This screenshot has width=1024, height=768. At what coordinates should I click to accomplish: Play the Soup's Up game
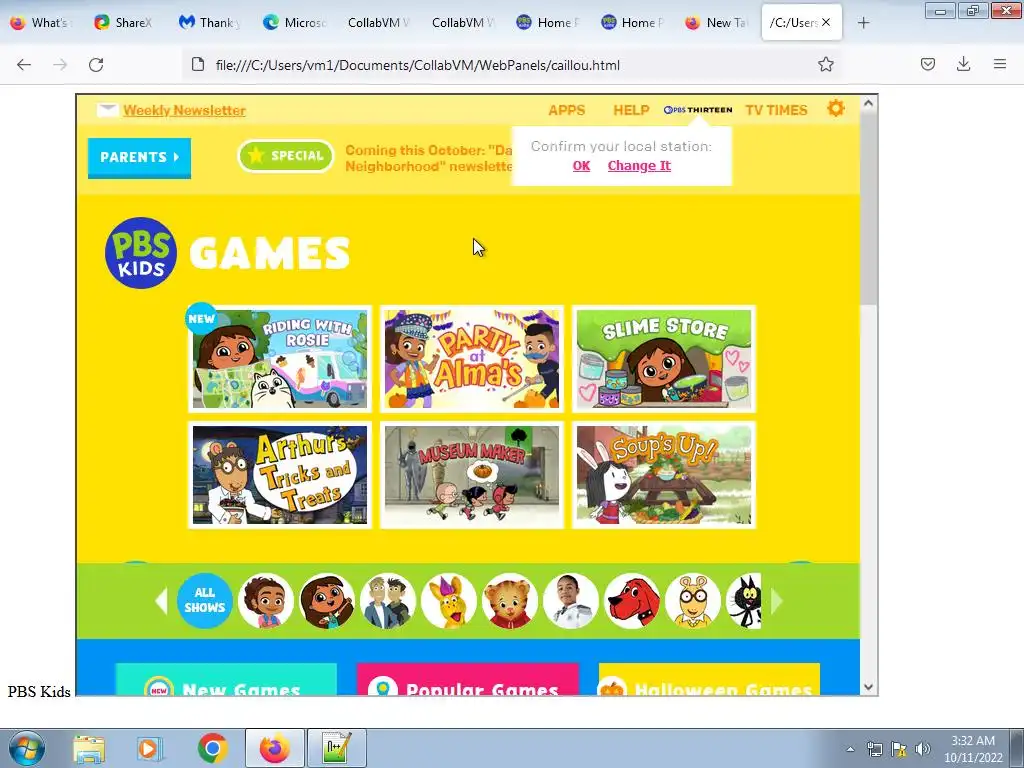(x=664, y=475)
